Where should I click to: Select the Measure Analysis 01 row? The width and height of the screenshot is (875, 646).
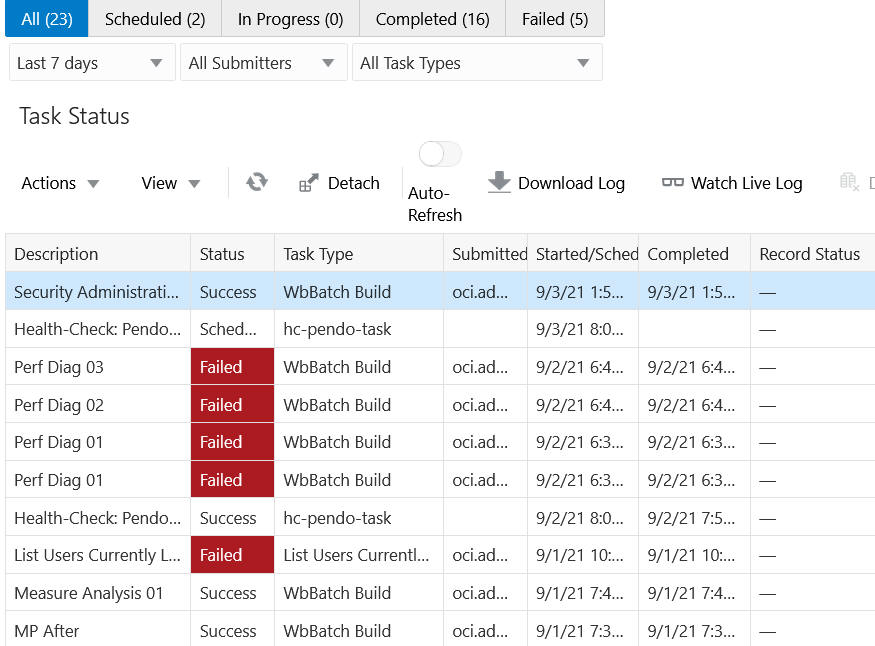[440, 592]
